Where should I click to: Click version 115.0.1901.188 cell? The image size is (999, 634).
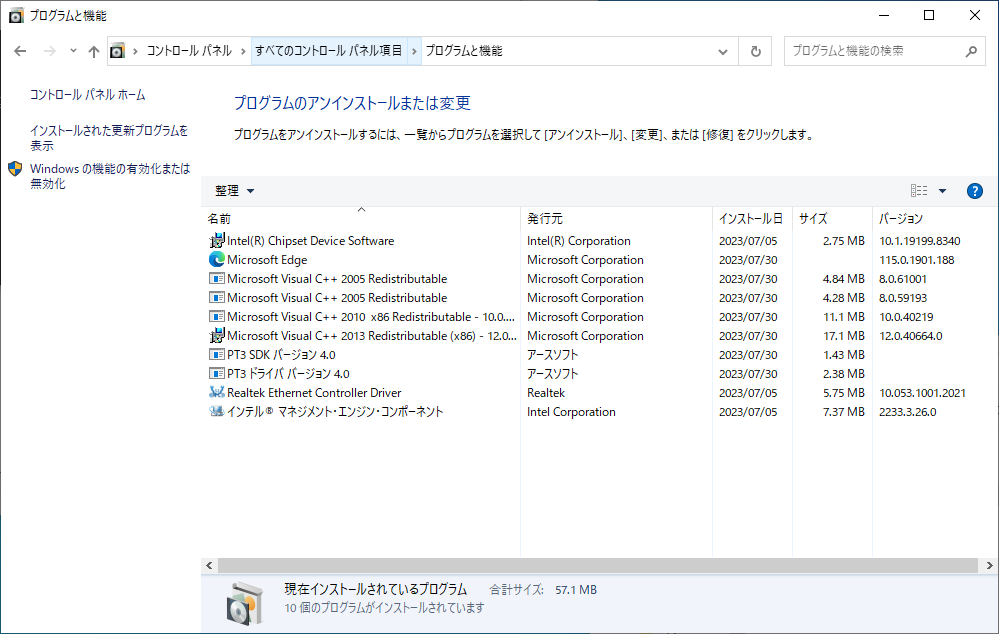coord(917,260)
